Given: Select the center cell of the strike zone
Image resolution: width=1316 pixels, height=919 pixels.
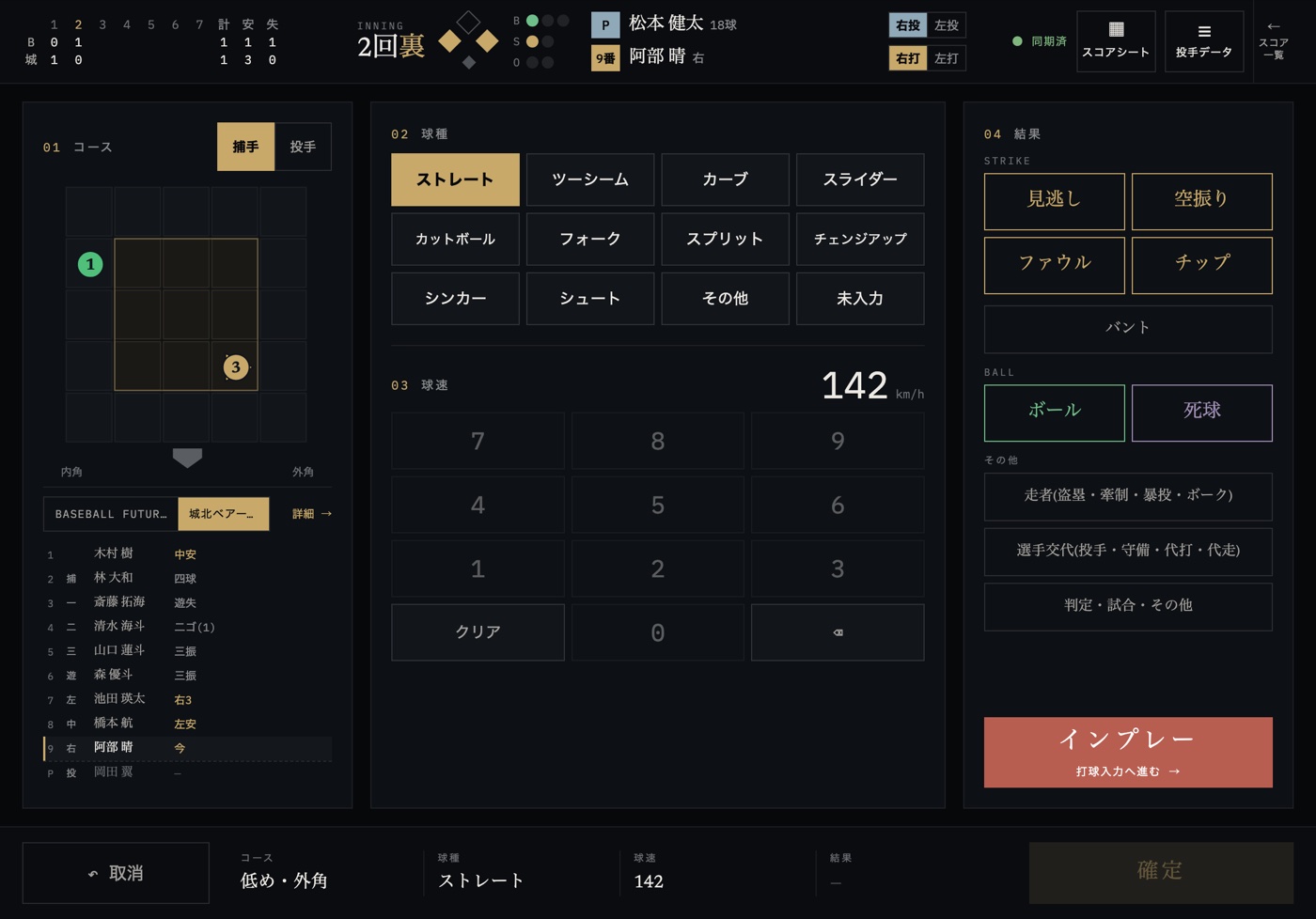Looking at the screenshot, I should (186, 315).
